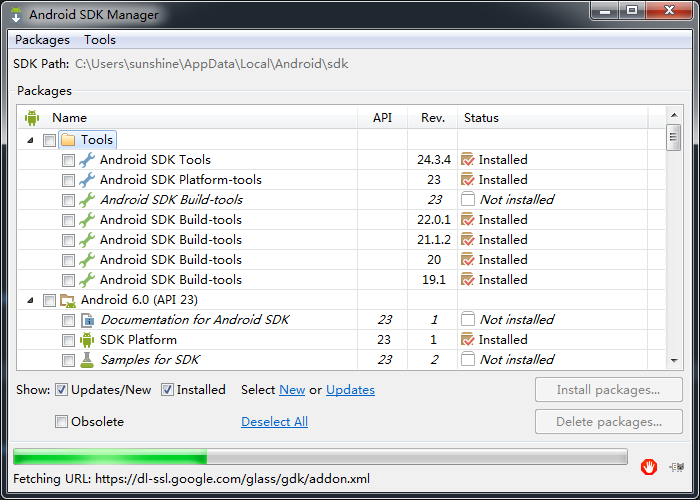Click the Delete packages button
Screen dimensions: 700x500
tap(608, 421)
